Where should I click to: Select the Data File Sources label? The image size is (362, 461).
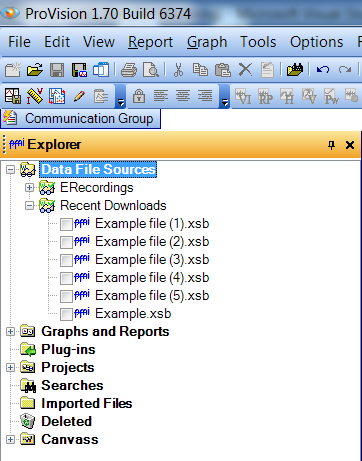tap(98, 170)
